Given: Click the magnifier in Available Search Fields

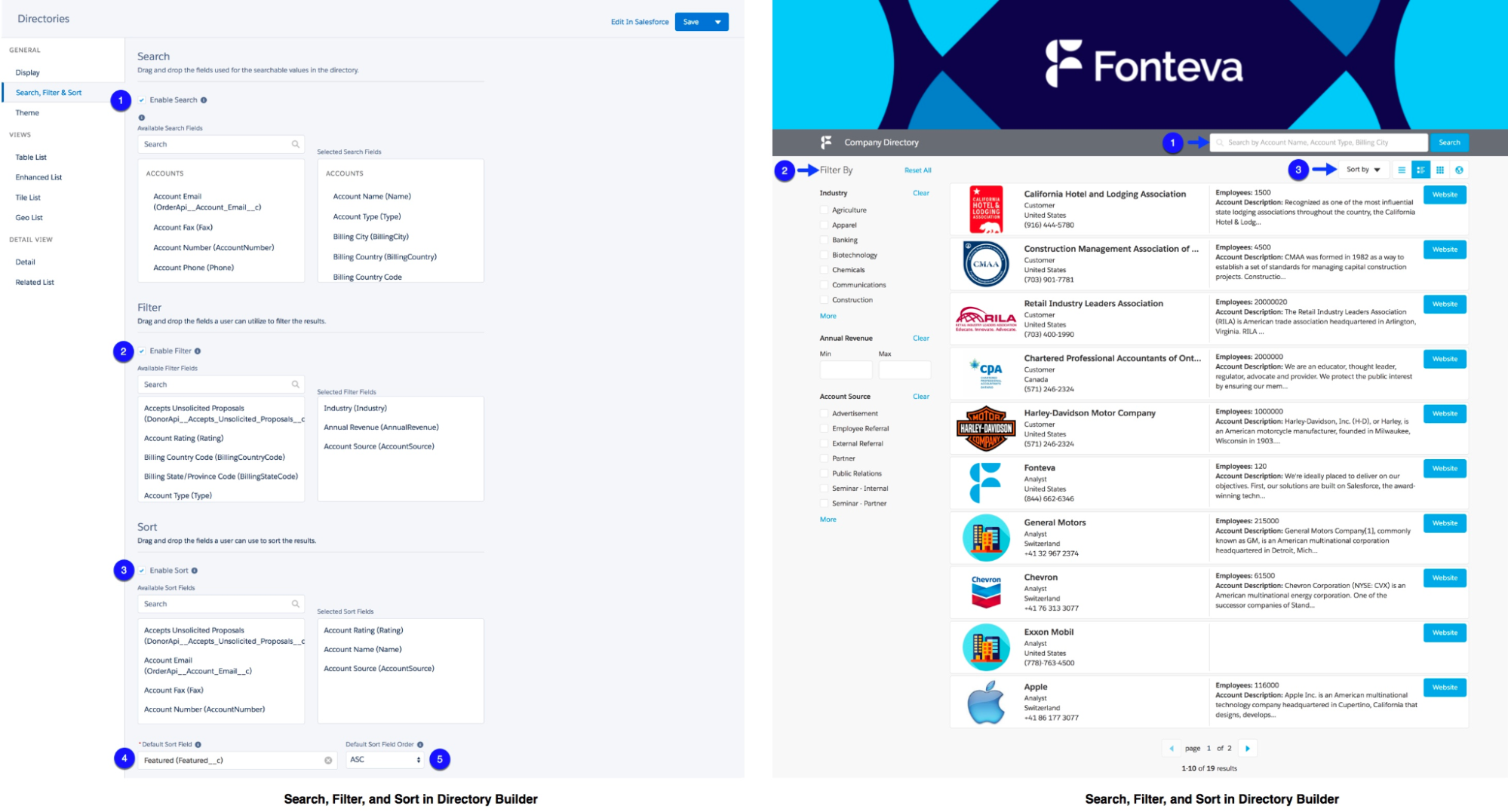Looking at the screenshot, I should pos(294,144).
